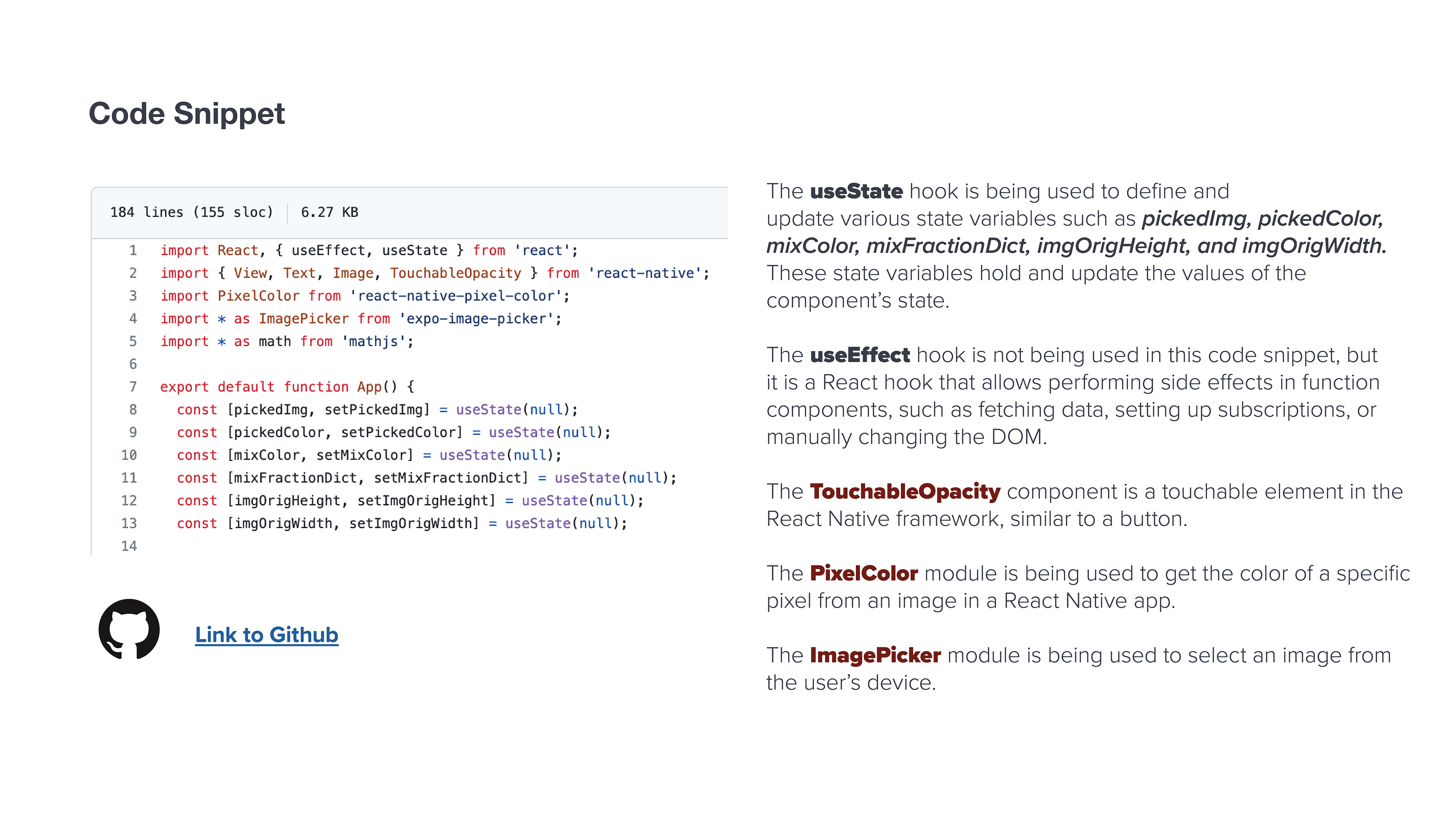Screen dimensions: 1456x819
Task: Click the bold useEffect term in description
Action: pos(860,355)
